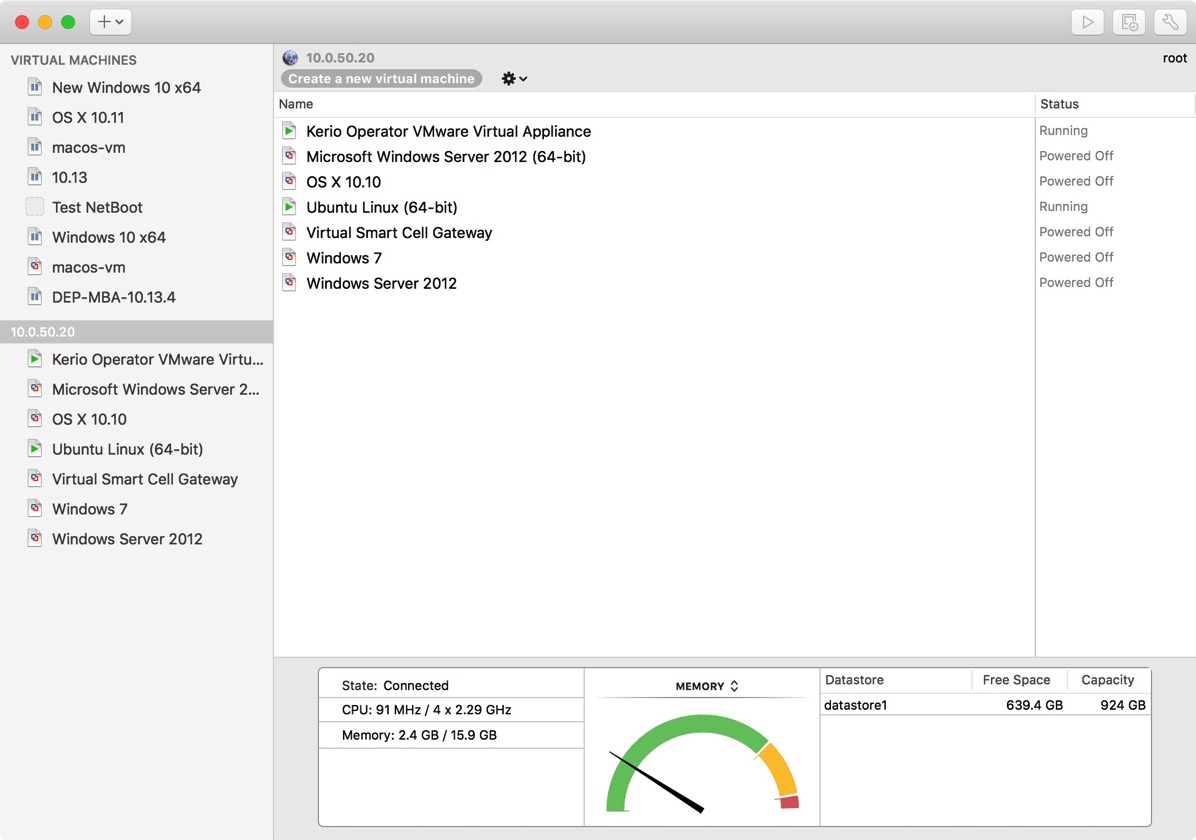Click the Capacity column header
1196x840 pixels.
(1108, 680)
